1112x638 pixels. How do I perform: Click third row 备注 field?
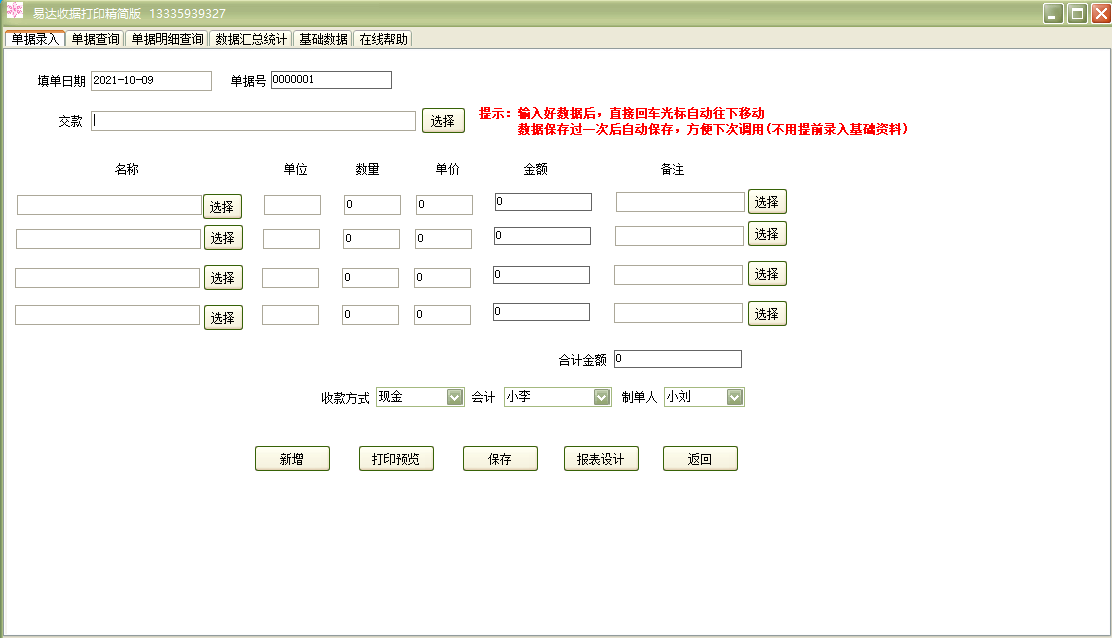679,275
